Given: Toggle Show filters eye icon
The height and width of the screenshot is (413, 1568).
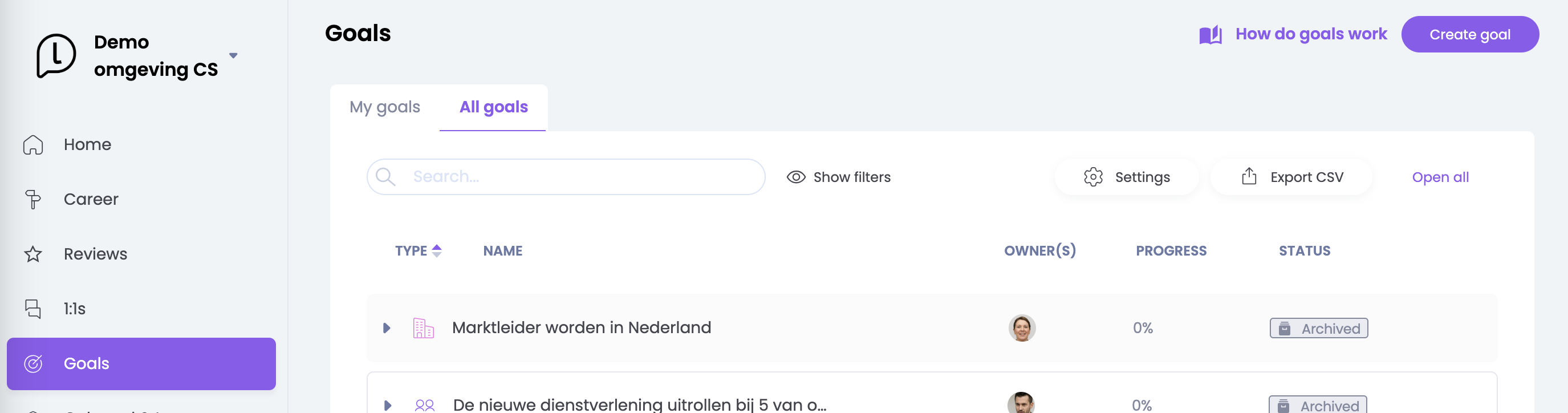Looking at the screenshot, I should tap(795, 177).
